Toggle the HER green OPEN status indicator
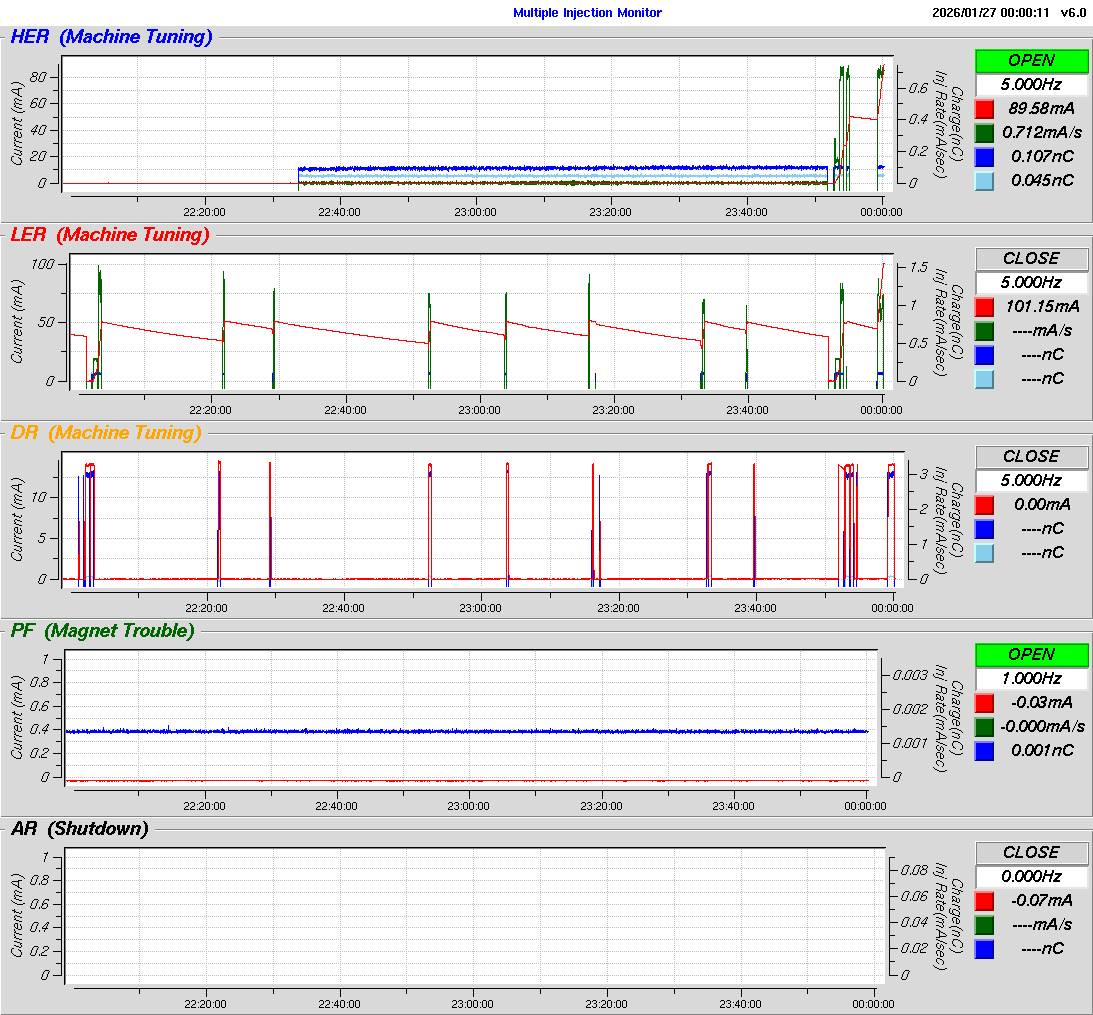The width and height of the screenshot is (1093, 1015). (x=1031, y=60)
